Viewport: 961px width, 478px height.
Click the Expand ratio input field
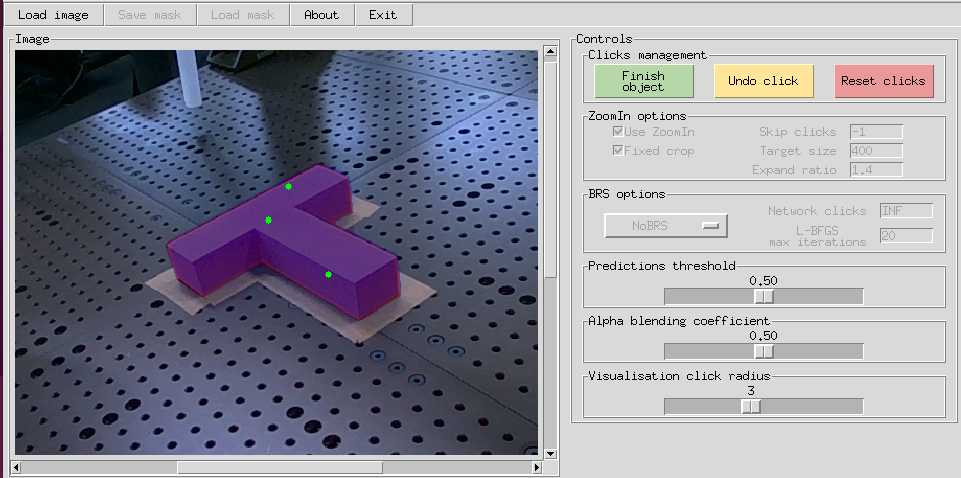pos(876,169)
